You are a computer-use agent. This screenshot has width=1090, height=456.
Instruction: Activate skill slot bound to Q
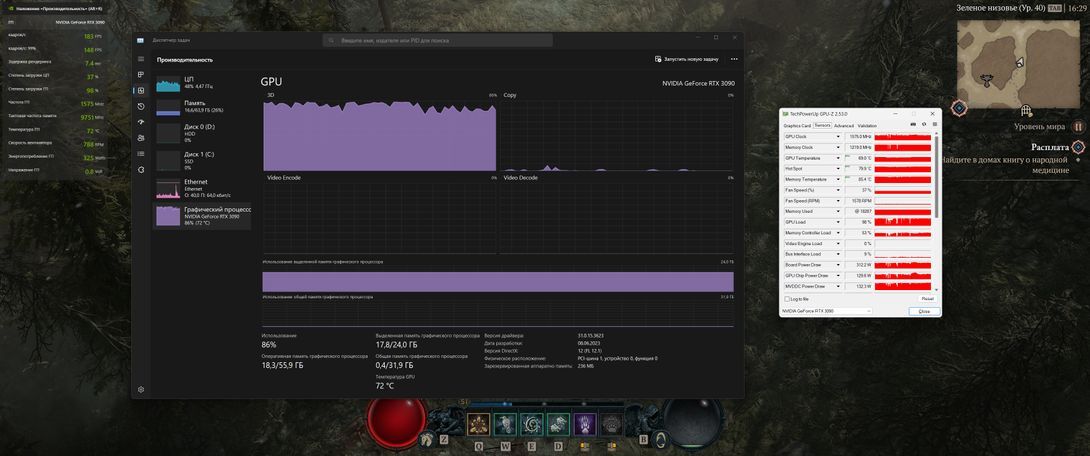click(478, 424)
